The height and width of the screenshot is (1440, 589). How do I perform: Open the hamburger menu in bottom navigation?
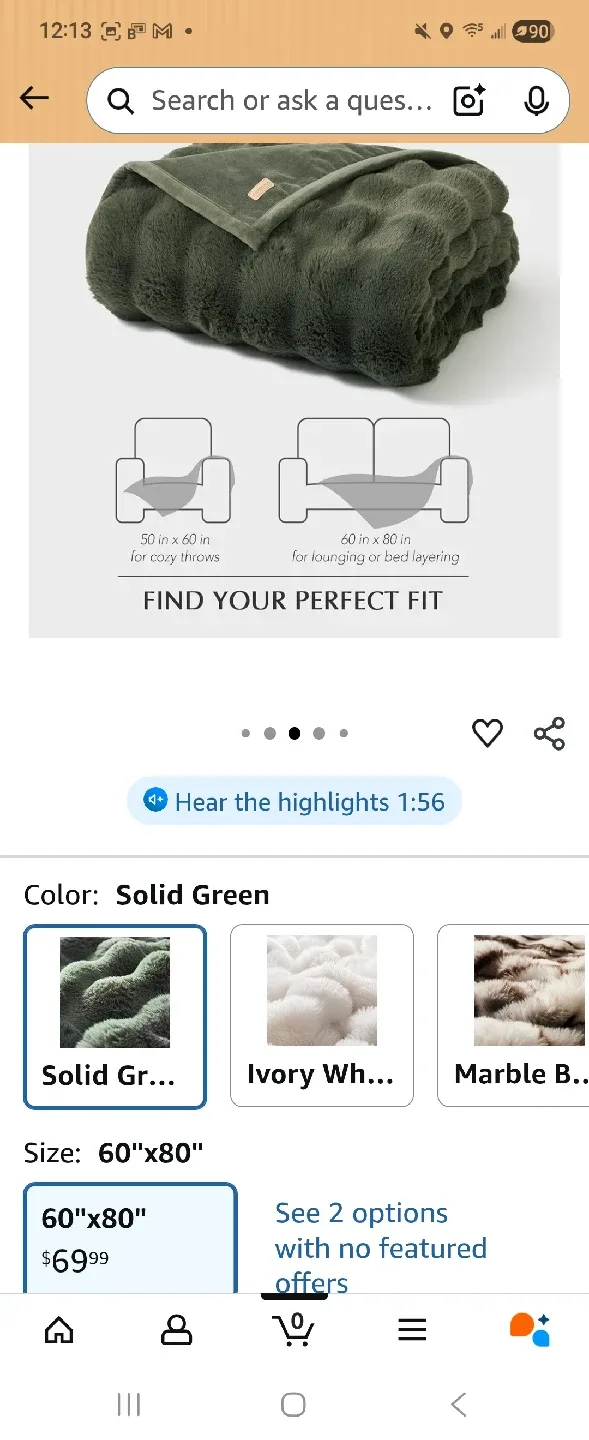pyautogui.click(x=411, y=1330)
